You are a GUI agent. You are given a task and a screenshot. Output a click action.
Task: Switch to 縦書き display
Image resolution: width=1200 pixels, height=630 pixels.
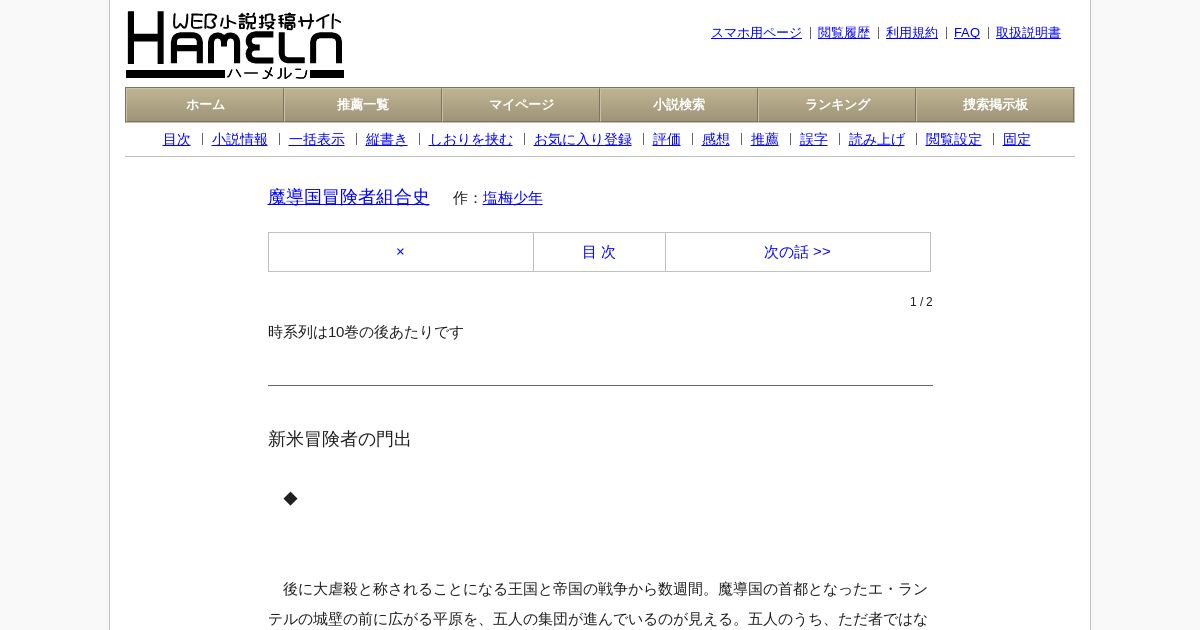tap(387, 140)
